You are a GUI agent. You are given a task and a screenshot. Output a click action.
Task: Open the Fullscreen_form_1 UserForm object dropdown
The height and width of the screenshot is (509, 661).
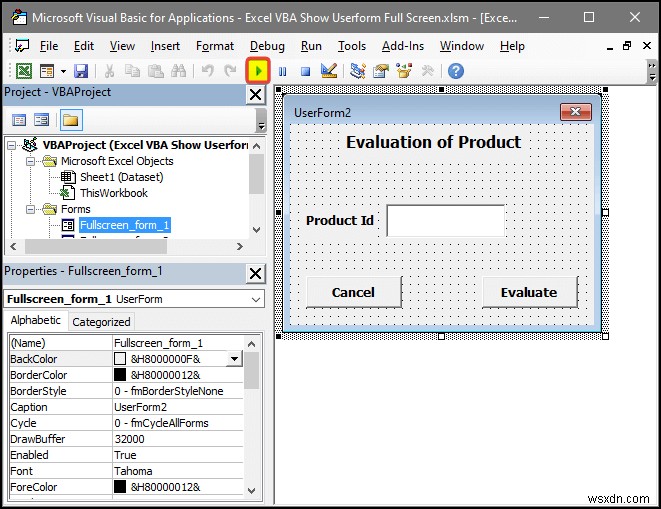click(255, 299)
